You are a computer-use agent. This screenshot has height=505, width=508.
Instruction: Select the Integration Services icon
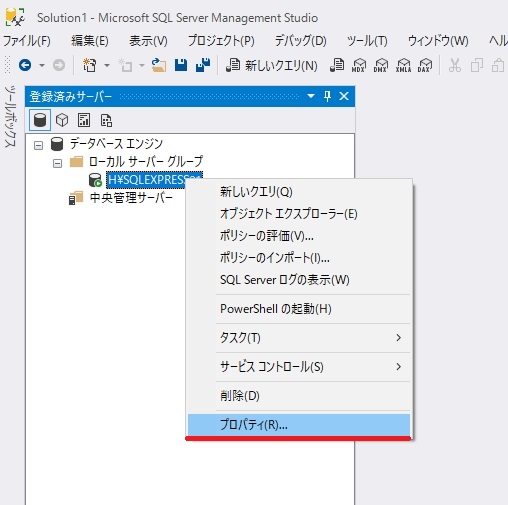(106, 120)
